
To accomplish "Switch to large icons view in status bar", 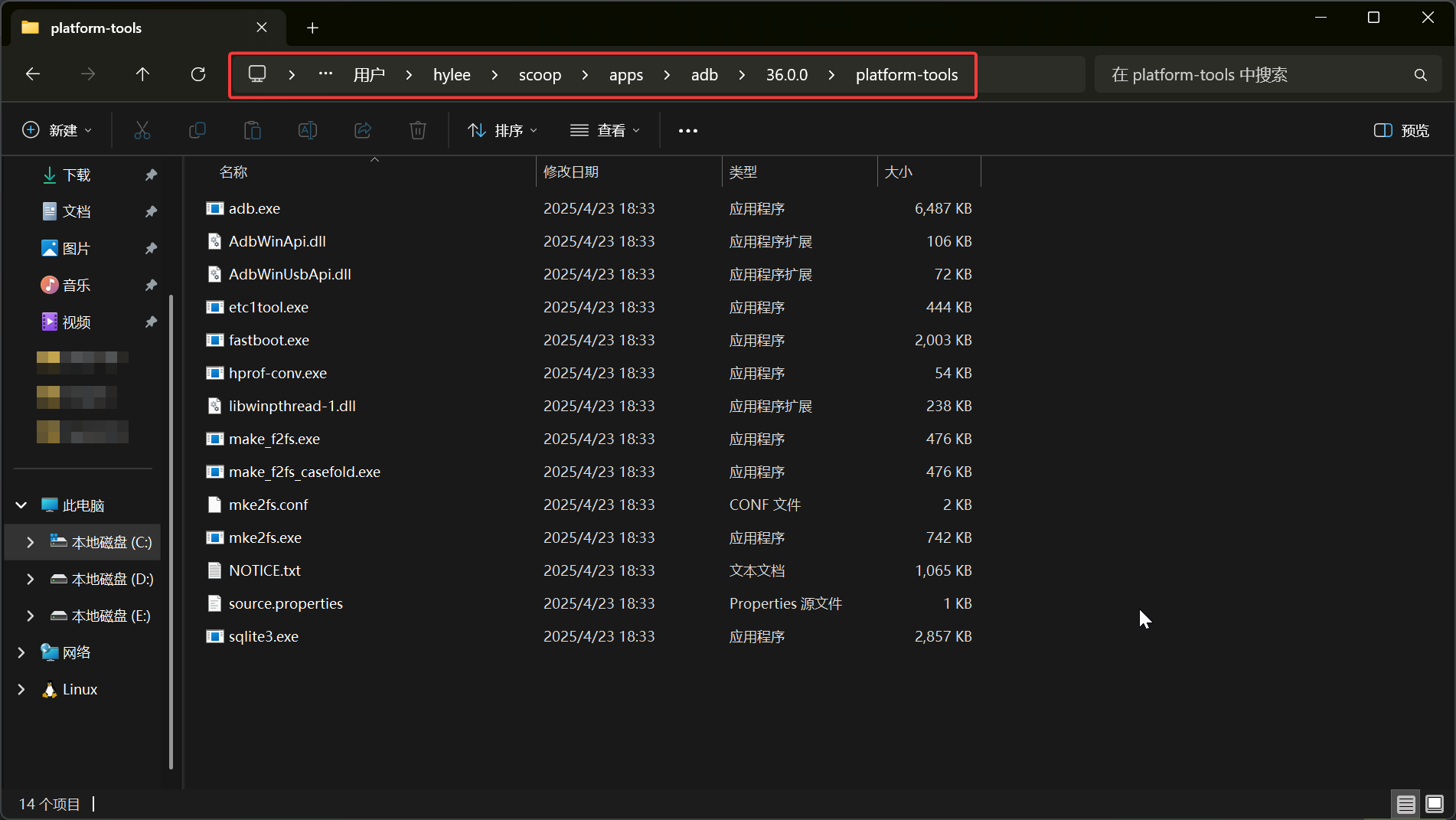I will (1435, 804).
